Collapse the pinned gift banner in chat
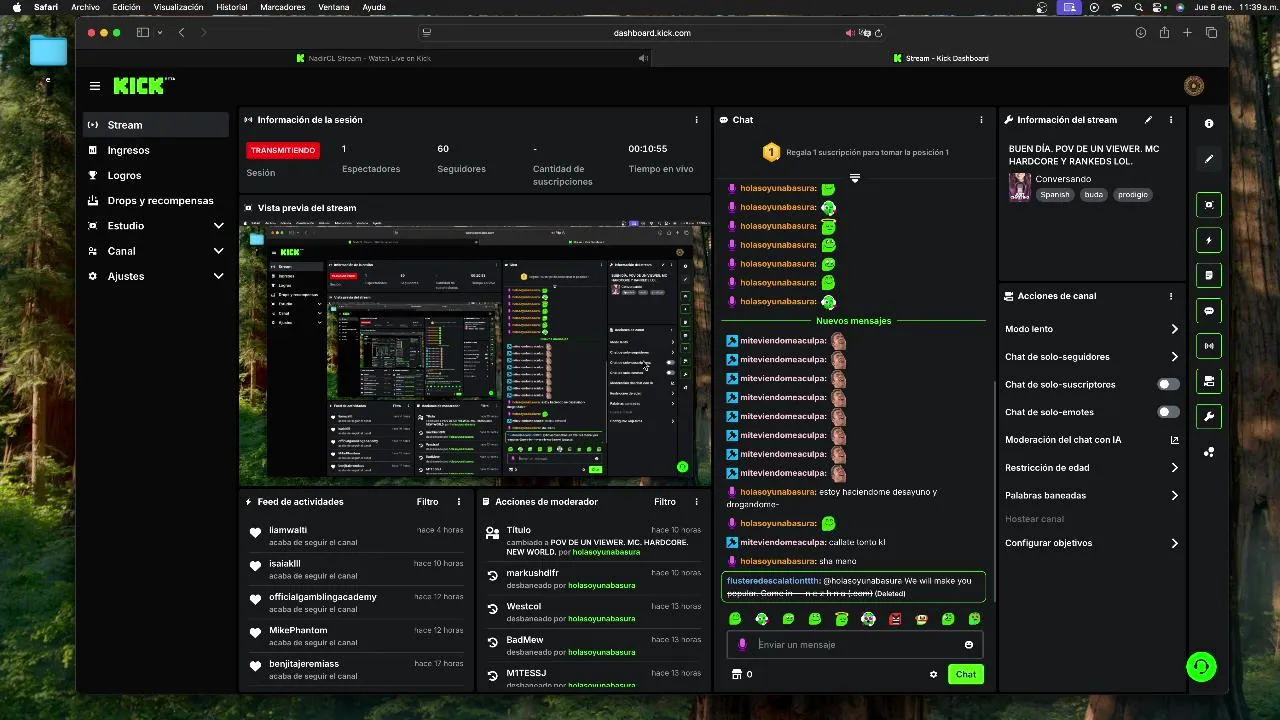Screen dimensions: 1280x720 [855, 178]
